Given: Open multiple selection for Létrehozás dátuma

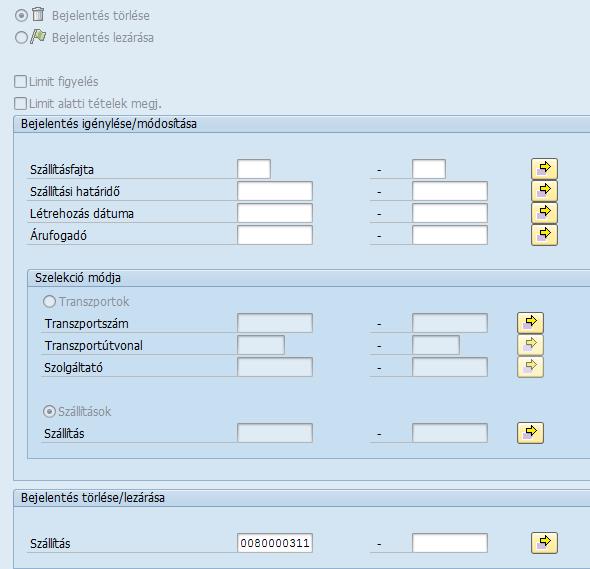Looking at the screenshot, I should (x=544, y=213).
